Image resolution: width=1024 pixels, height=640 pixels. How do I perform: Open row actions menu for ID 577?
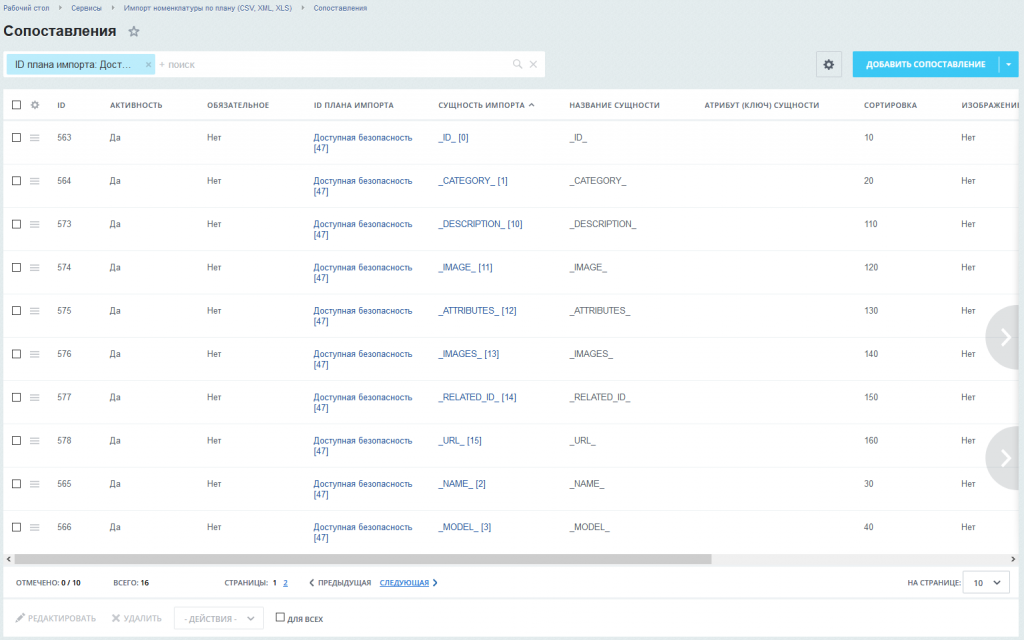(x=35, y=397)
